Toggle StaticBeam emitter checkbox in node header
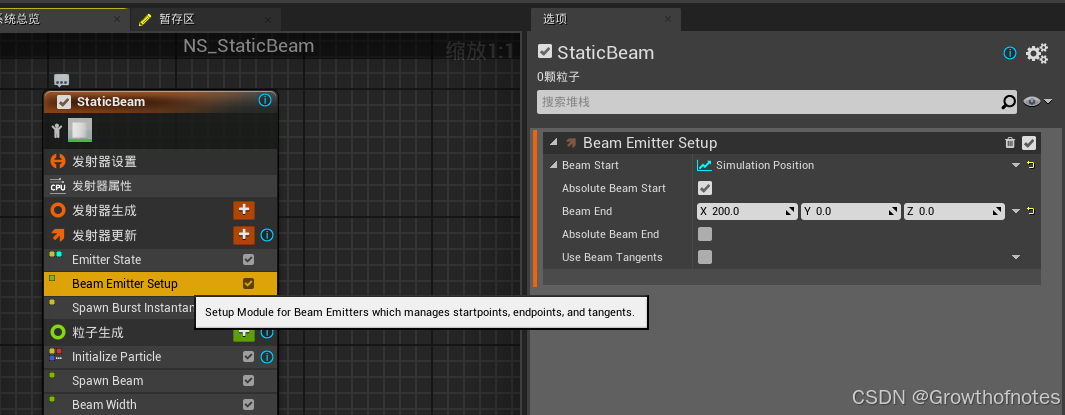This screenshot has width=1065, height=415. (64, 102)
